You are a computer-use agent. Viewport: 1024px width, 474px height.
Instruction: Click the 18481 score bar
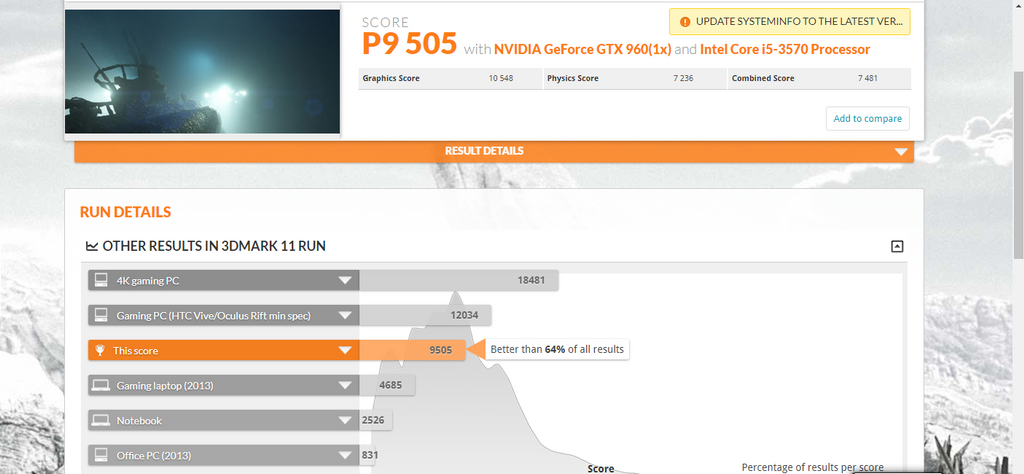pyautogui.click(x=458, y=281)
